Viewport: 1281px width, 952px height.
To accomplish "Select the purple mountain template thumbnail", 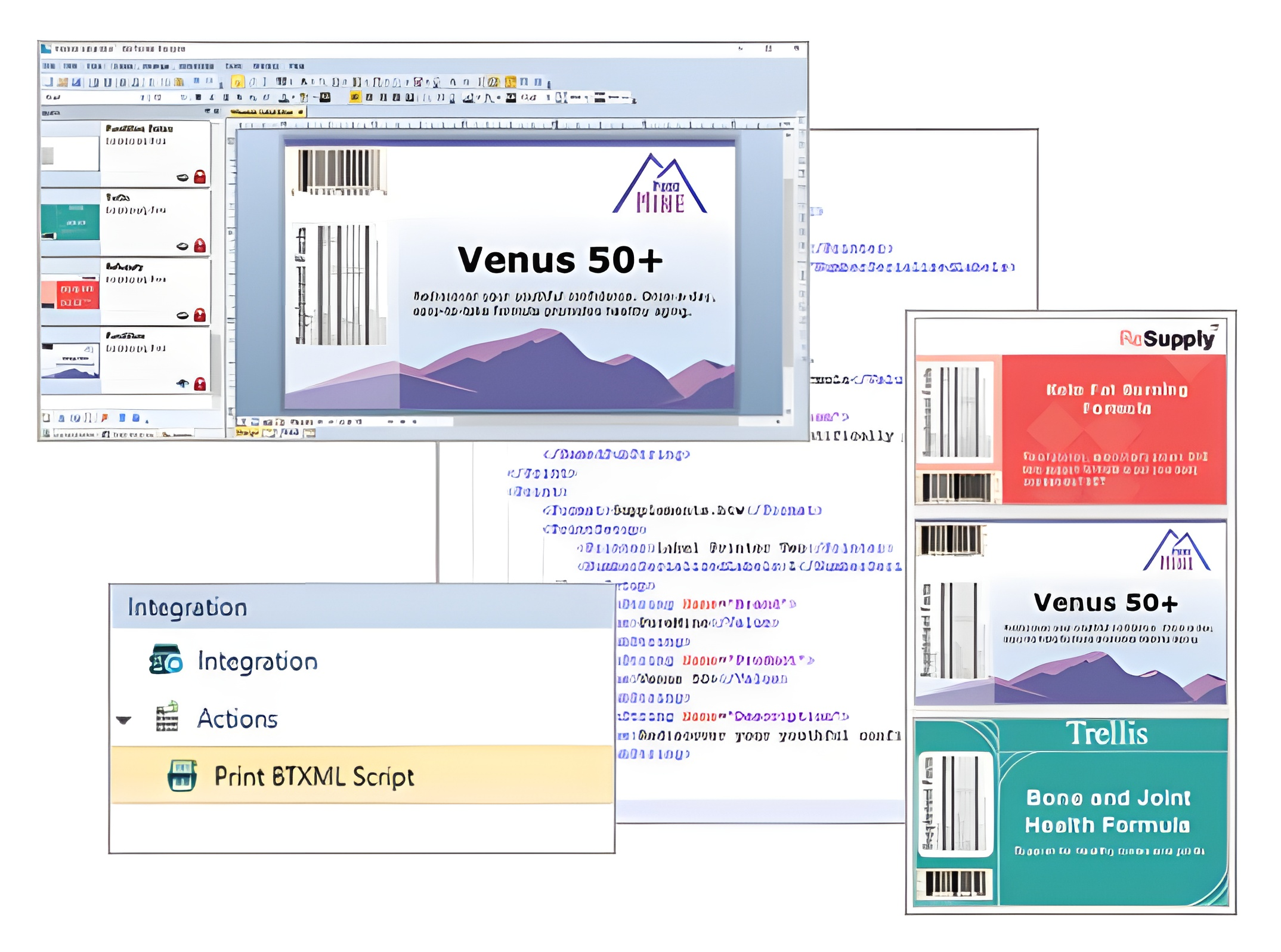I will pos(70,361).
